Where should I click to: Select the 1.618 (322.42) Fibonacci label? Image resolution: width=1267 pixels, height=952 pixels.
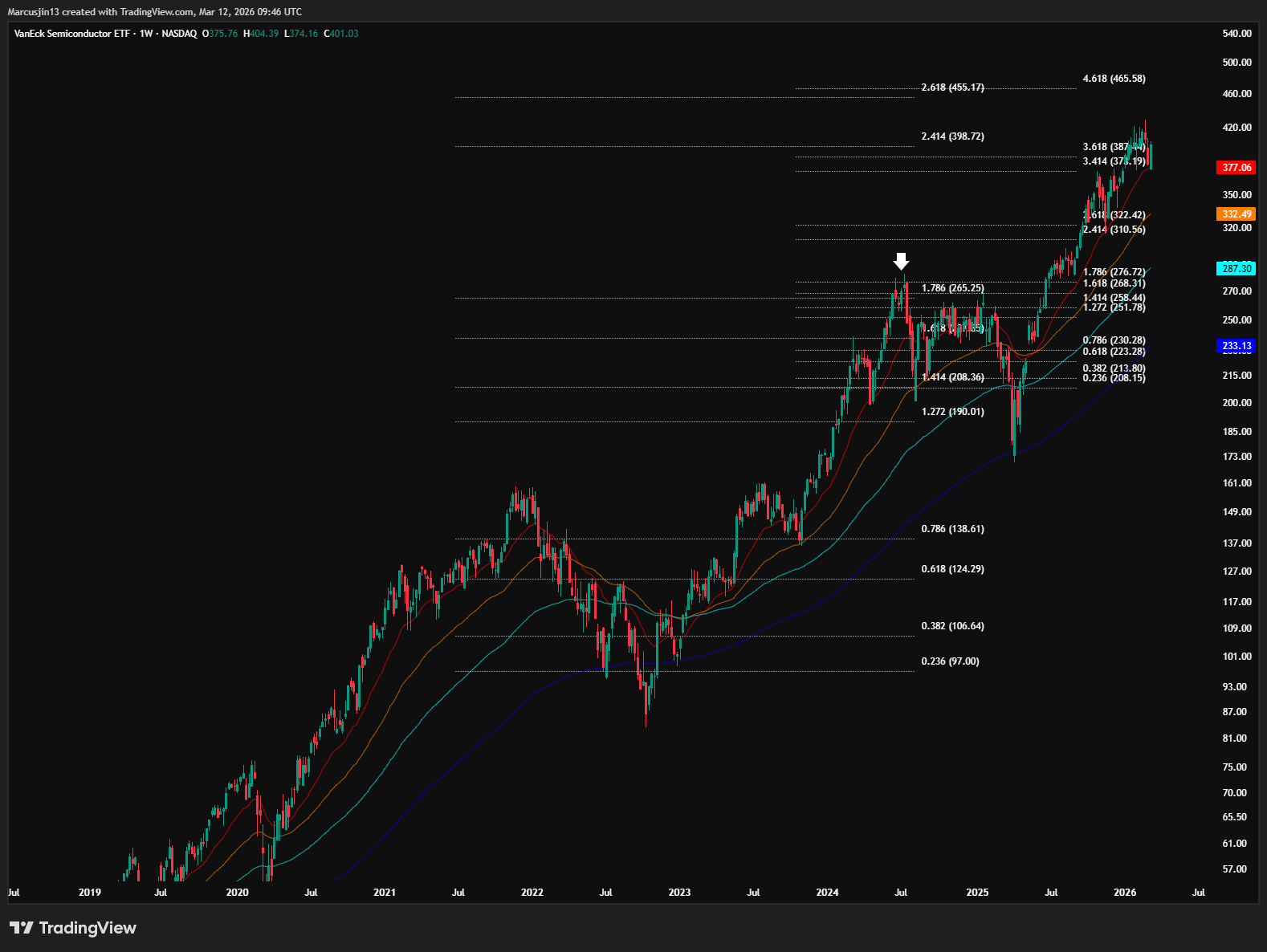(1114, 215)
